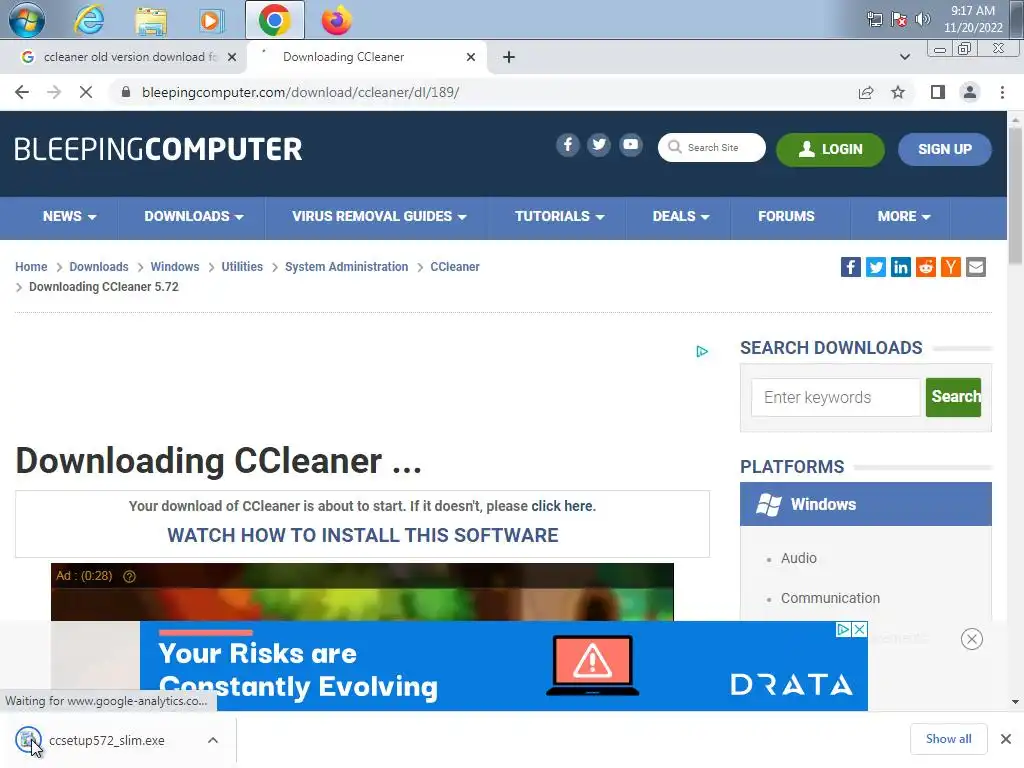Click the green LOGIN button
Image resolution: width=1024 pixels, height=768 pixels.
(830, 149)
